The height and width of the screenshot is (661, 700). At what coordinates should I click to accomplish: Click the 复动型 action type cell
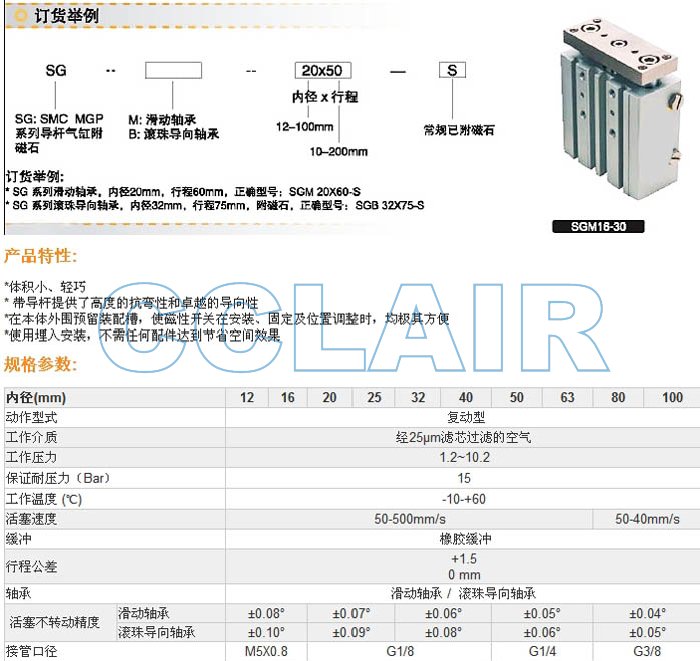[x=465, y=417]
